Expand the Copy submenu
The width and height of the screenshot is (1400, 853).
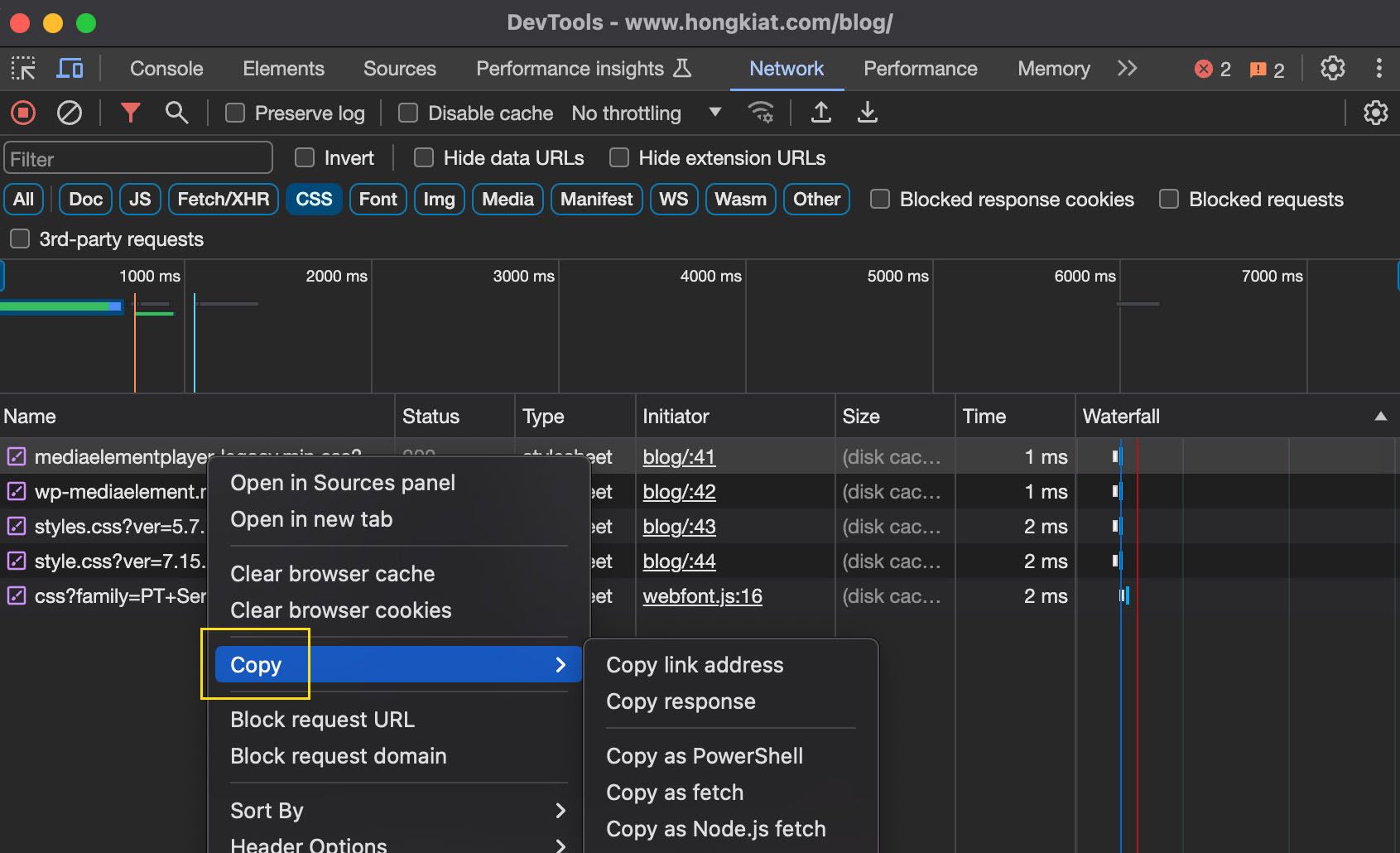click(398, 664)
